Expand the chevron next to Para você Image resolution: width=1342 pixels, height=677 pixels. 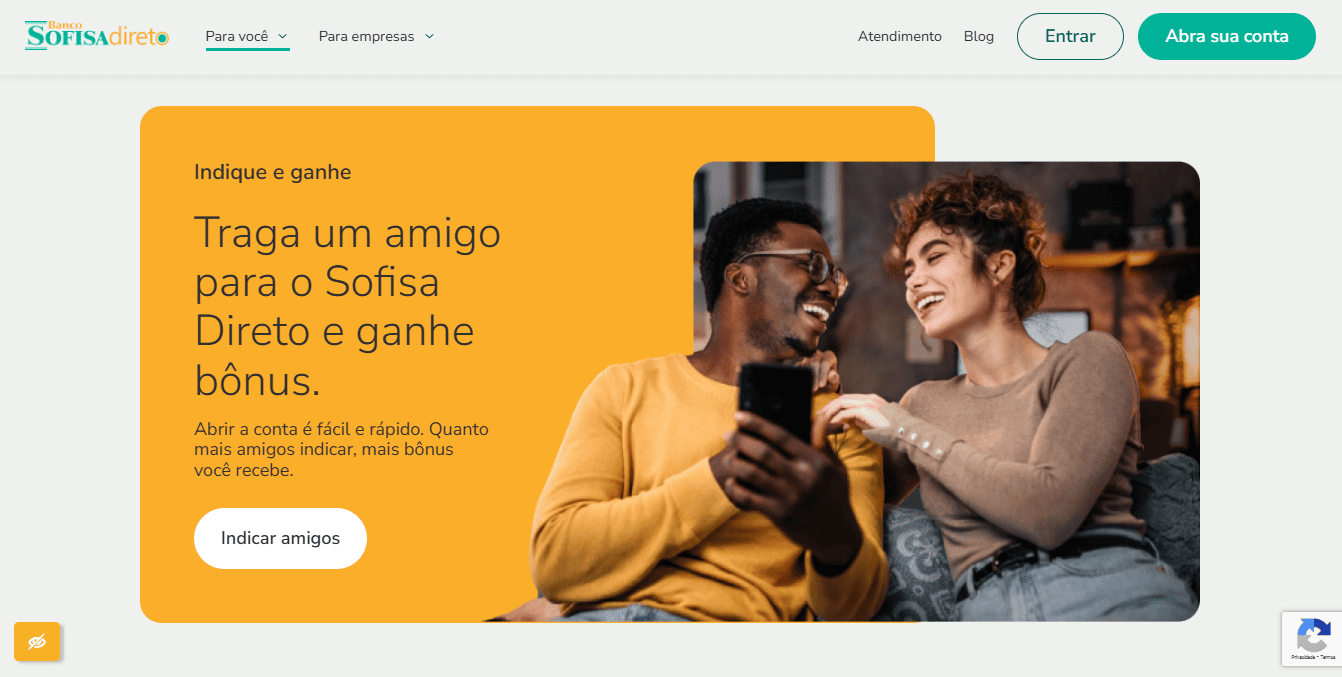pyautogui.click(x=283, y=36)
